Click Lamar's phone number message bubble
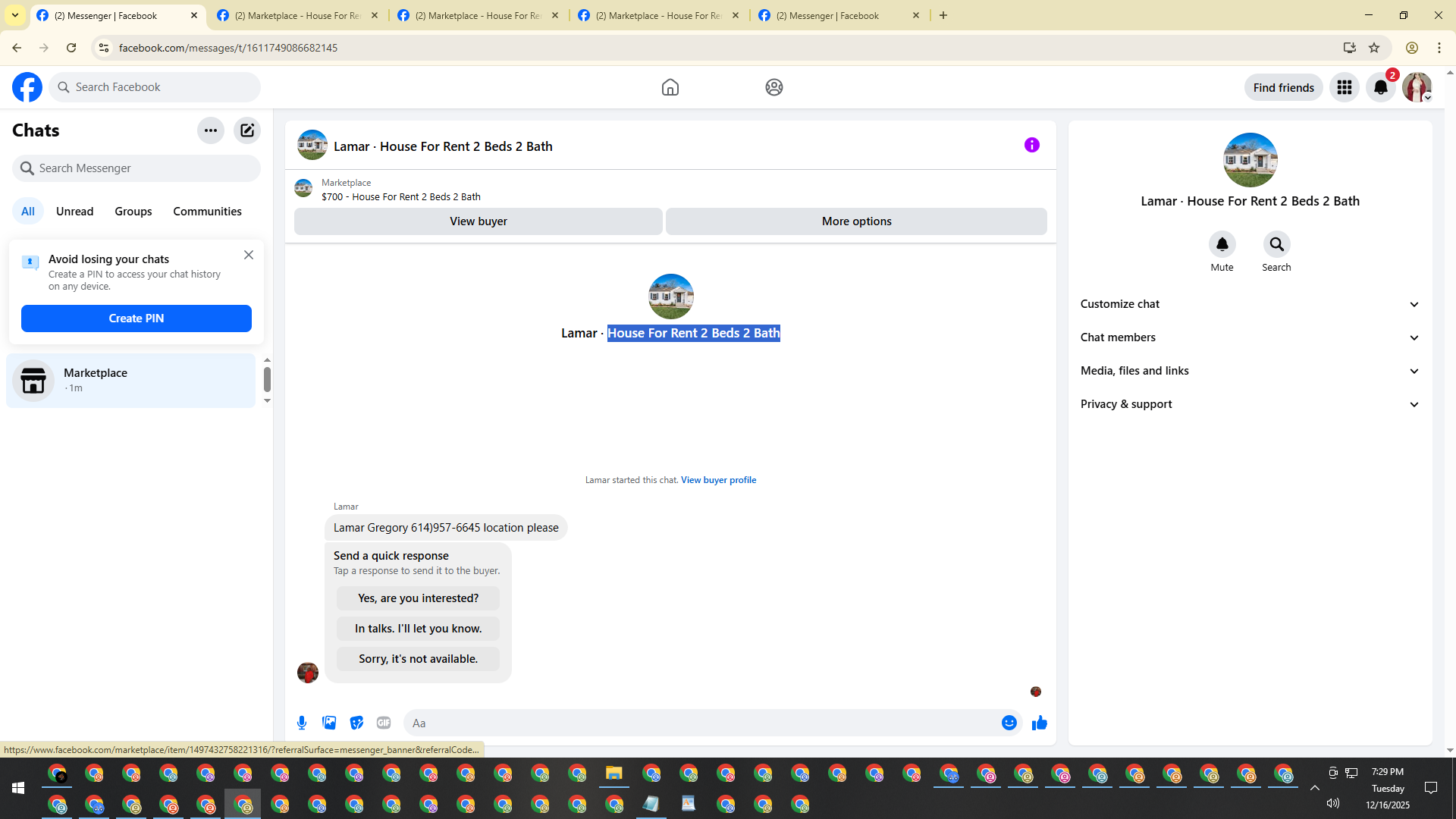This screenshot has height=819, width=1456. coord(446,528)
